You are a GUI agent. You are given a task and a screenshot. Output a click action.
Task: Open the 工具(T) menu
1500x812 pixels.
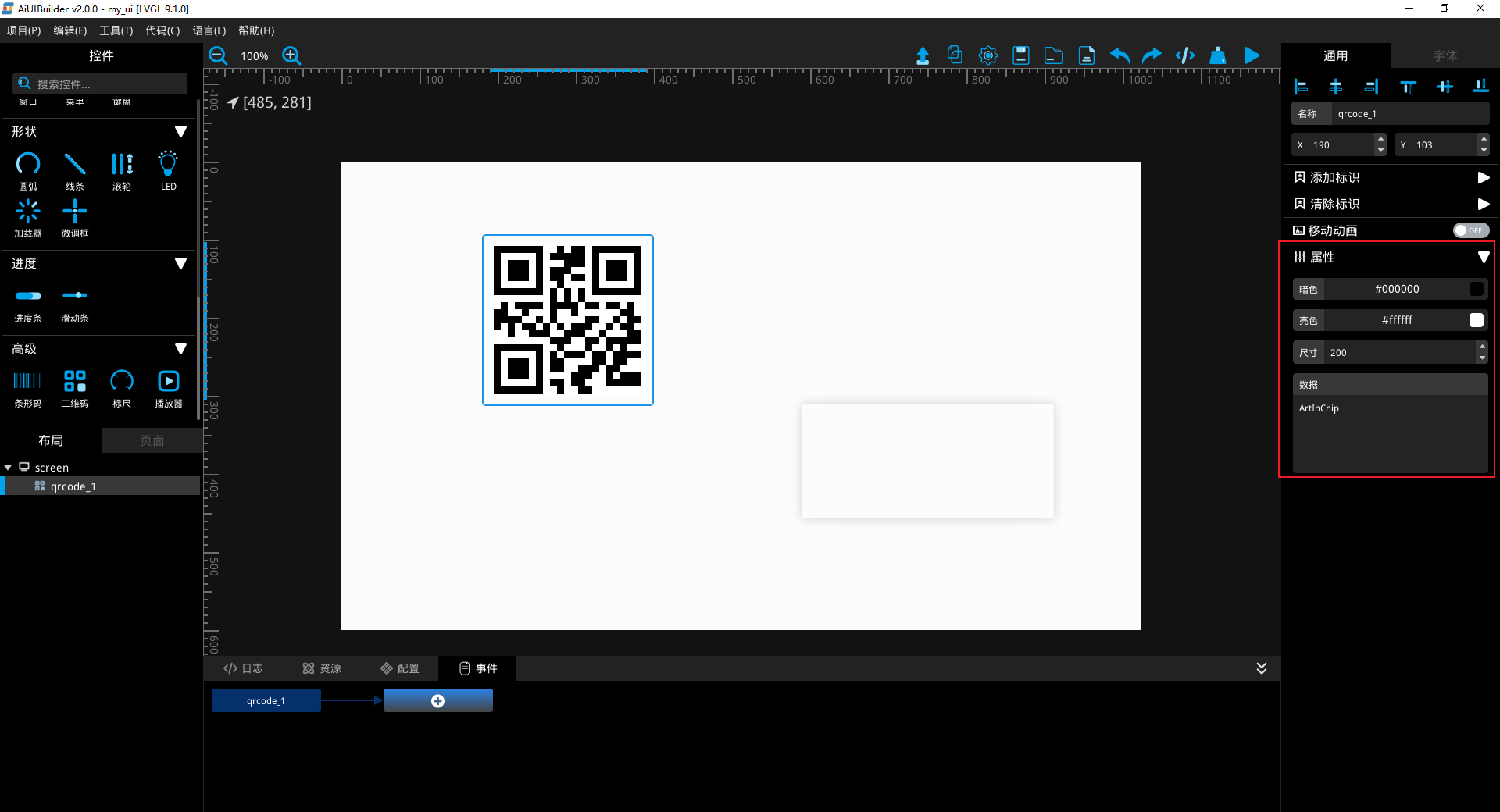[x=116, y=30]
